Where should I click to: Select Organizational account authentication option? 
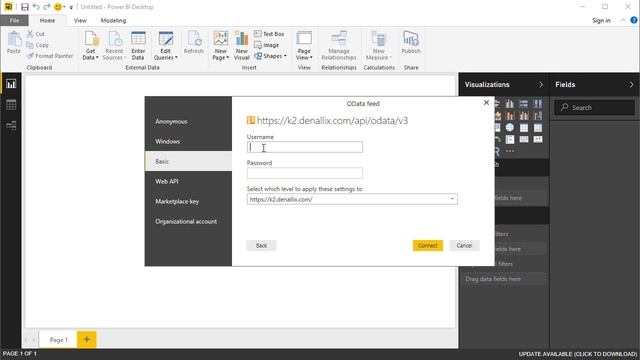coord(188,221)
